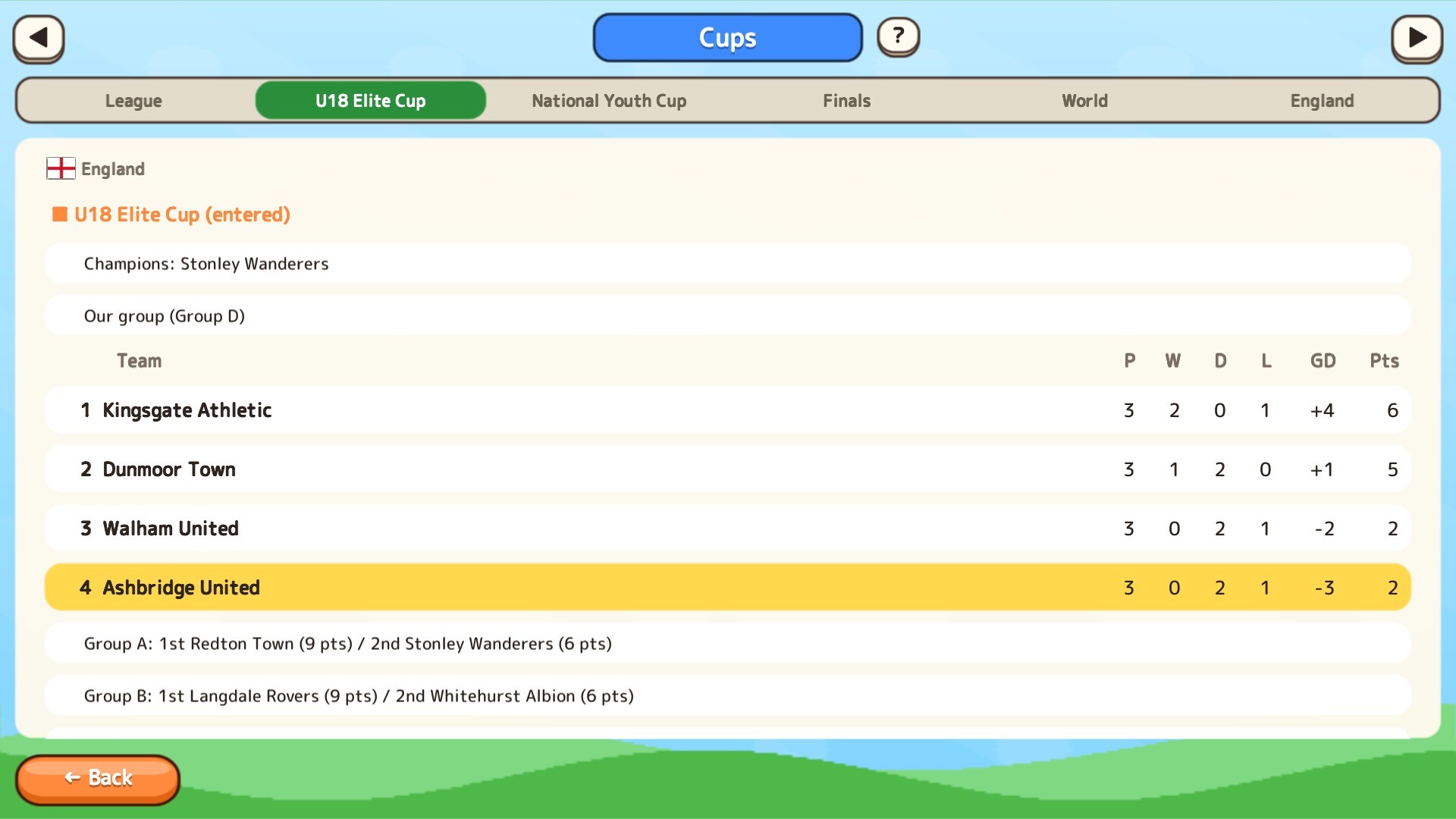Screen dimensions: 1456x819
Task: Select the England tab
Action: (1322, 101)
